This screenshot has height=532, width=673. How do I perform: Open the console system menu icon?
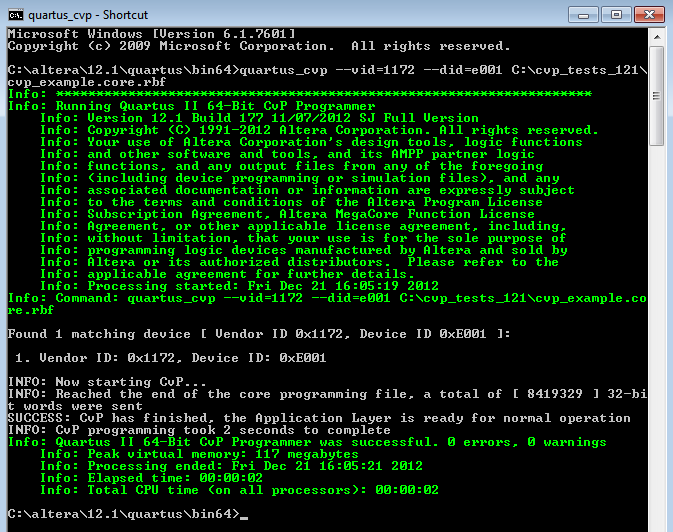click(x=16, y=15)
